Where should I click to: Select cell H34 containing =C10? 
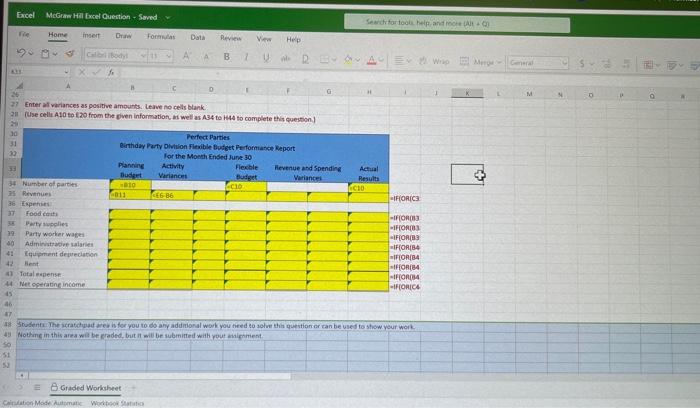pyautogui.click(x=368, y=188)
